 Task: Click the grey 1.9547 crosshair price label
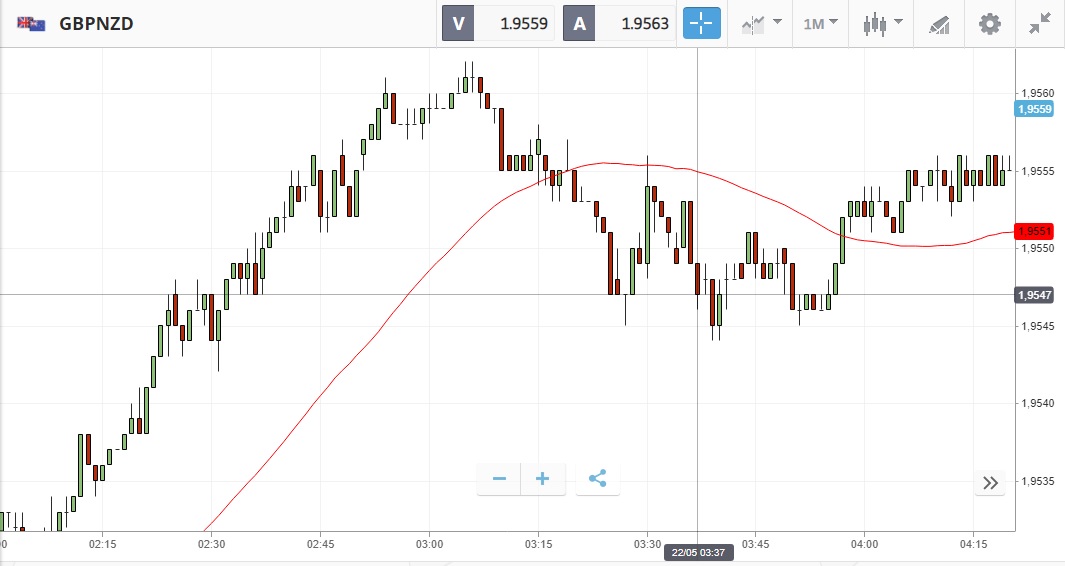pos(1034,295)
